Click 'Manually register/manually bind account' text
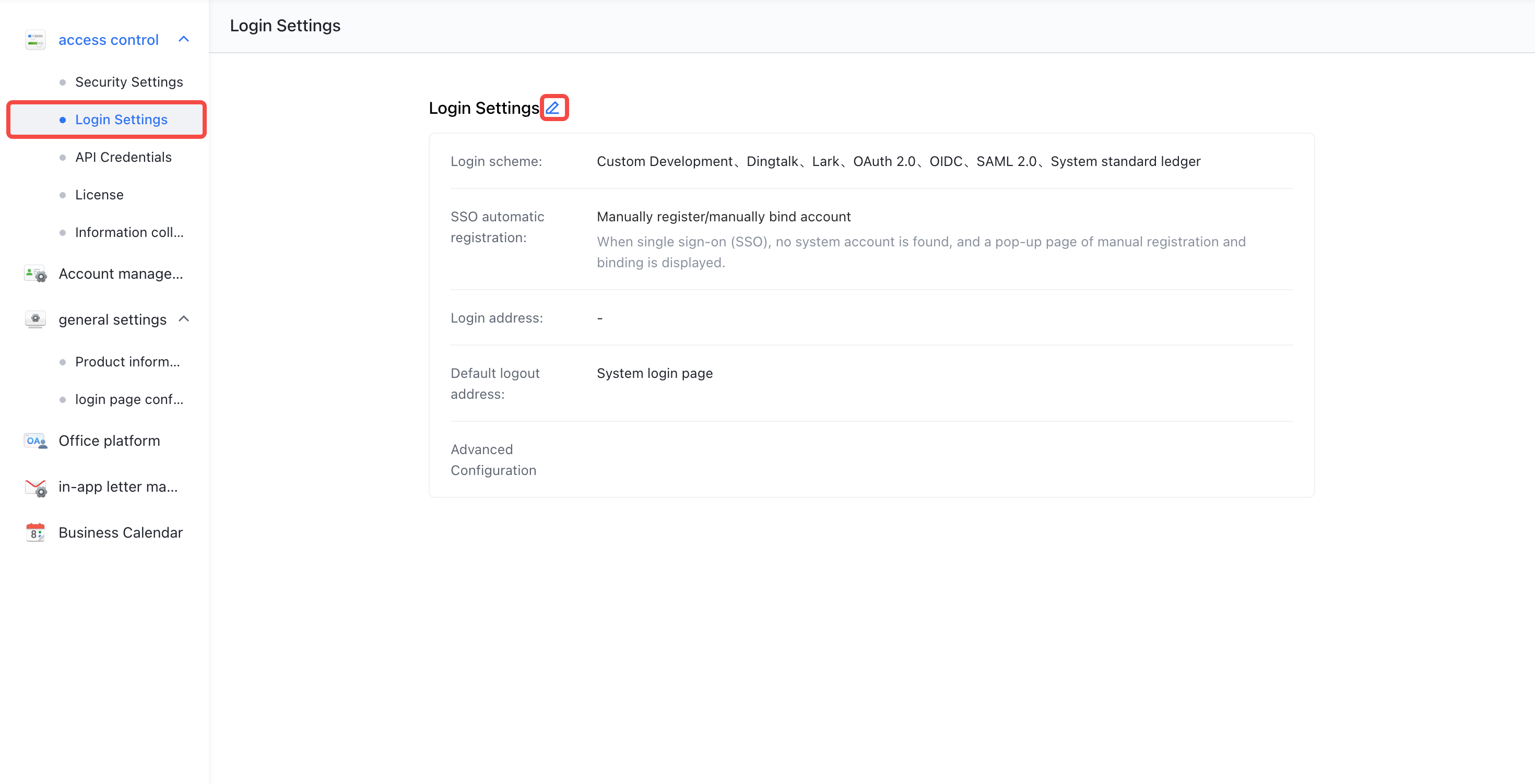 pyautogui.click(x=724, y=217)
